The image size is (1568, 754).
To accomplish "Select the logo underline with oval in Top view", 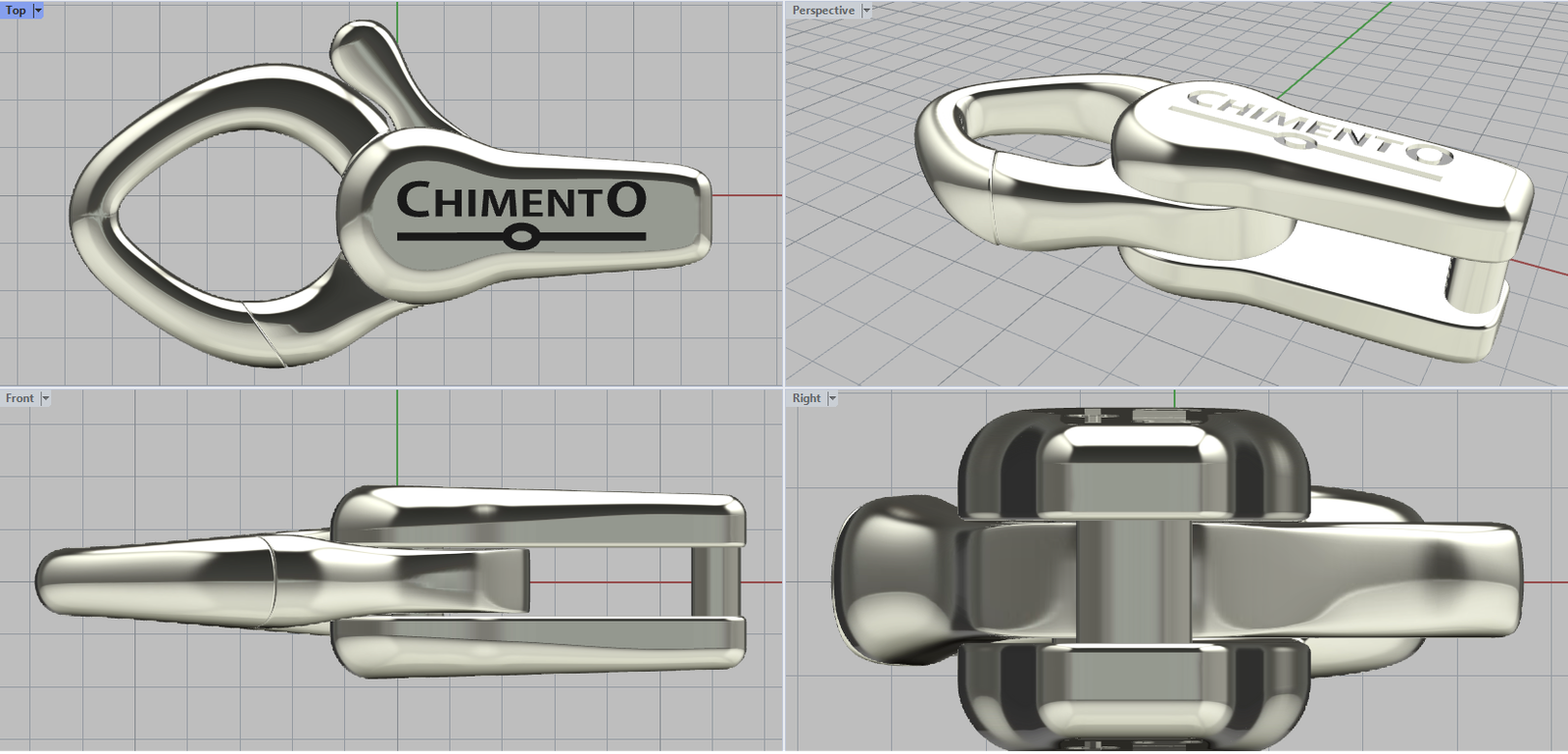I will (x=521, y=236).
